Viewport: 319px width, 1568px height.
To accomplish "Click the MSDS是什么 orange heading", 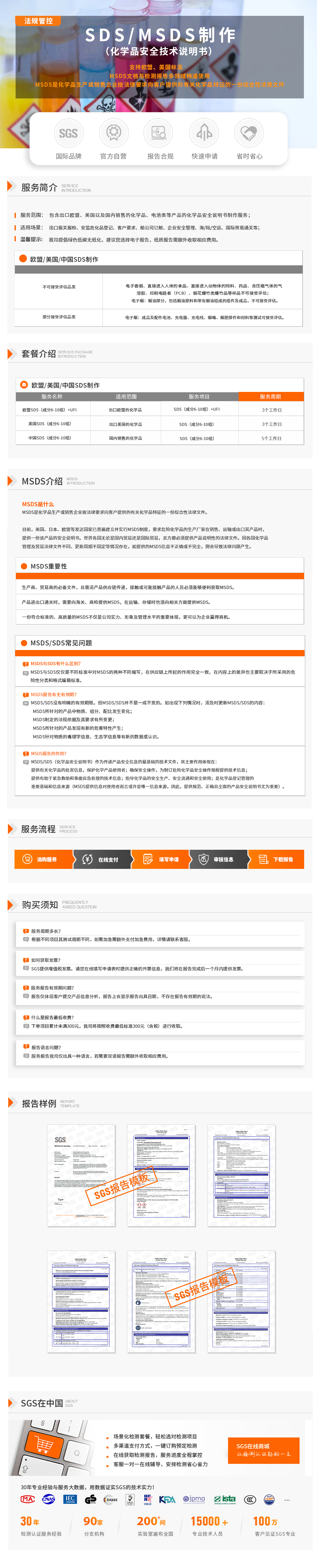I will point(38,504).
